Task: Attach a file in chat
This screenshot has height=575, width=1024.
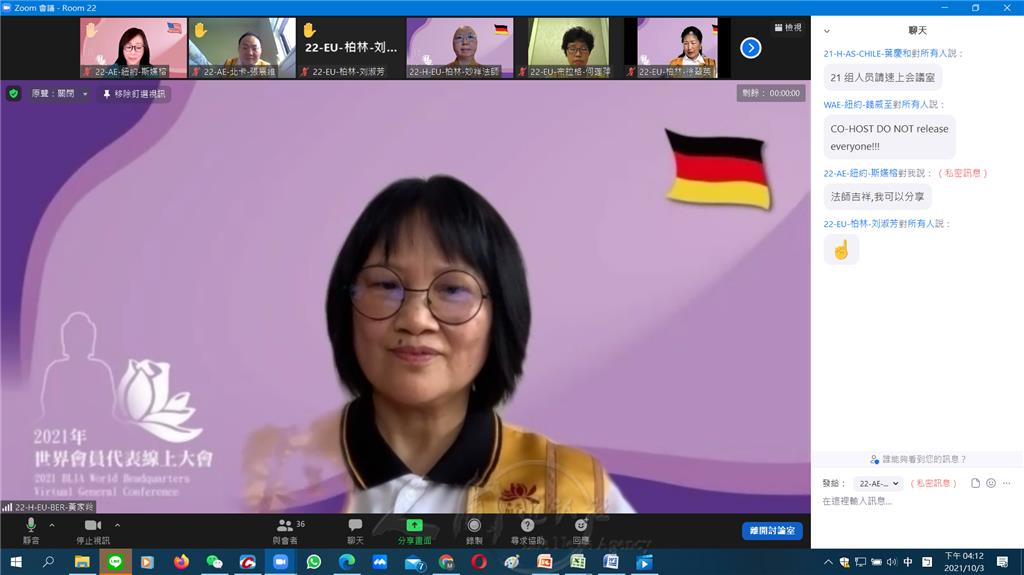Action: pyautogui.click(x=975, y=484)
